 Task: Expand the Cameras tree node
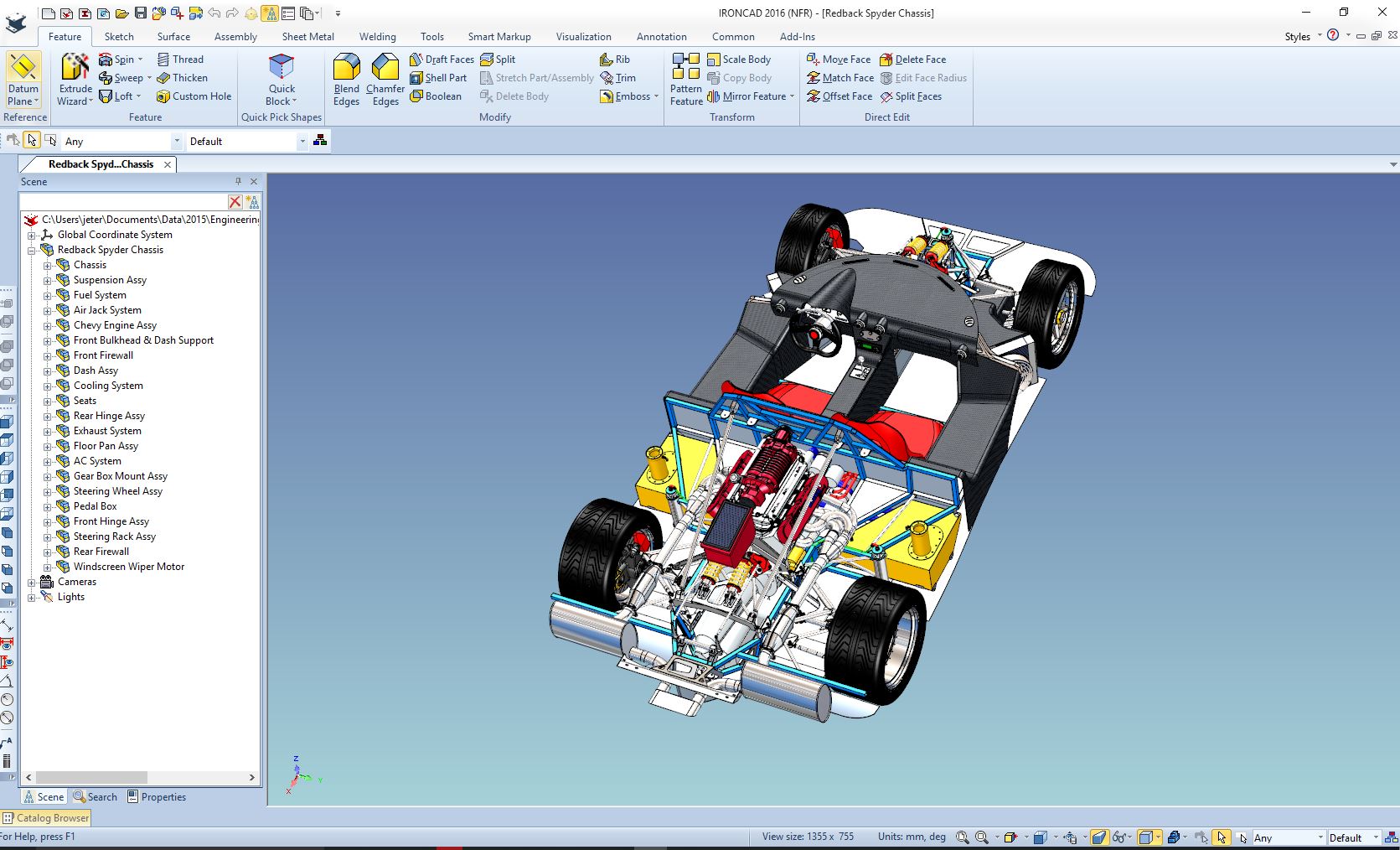(x=32, y=582)
